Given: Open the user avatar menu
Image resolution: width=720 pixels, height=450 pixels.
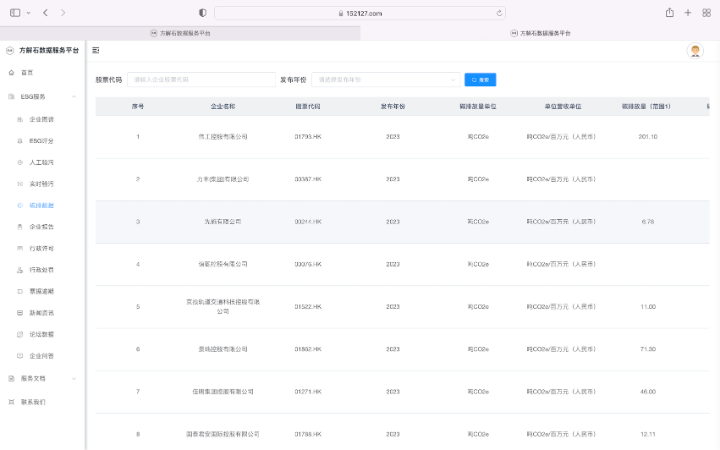Looking at the screenshot, I should click(x=695, y=51).
